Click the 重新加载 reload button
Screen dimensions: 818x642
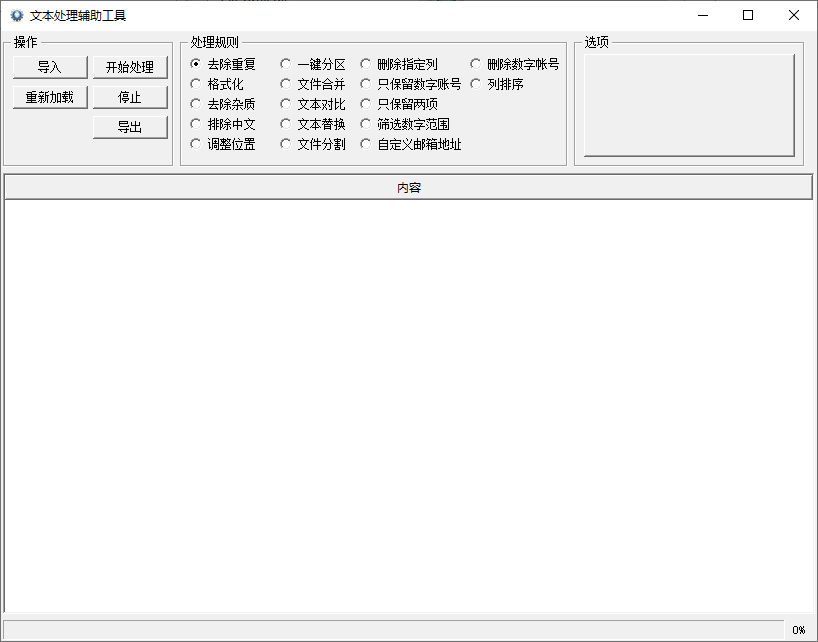coord(50,97)
